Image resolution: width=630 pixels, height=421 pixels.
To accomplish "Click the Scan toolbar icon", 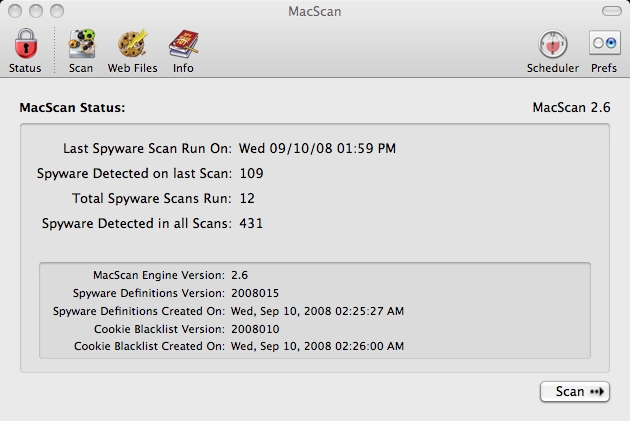I will (x=81, y=44).
